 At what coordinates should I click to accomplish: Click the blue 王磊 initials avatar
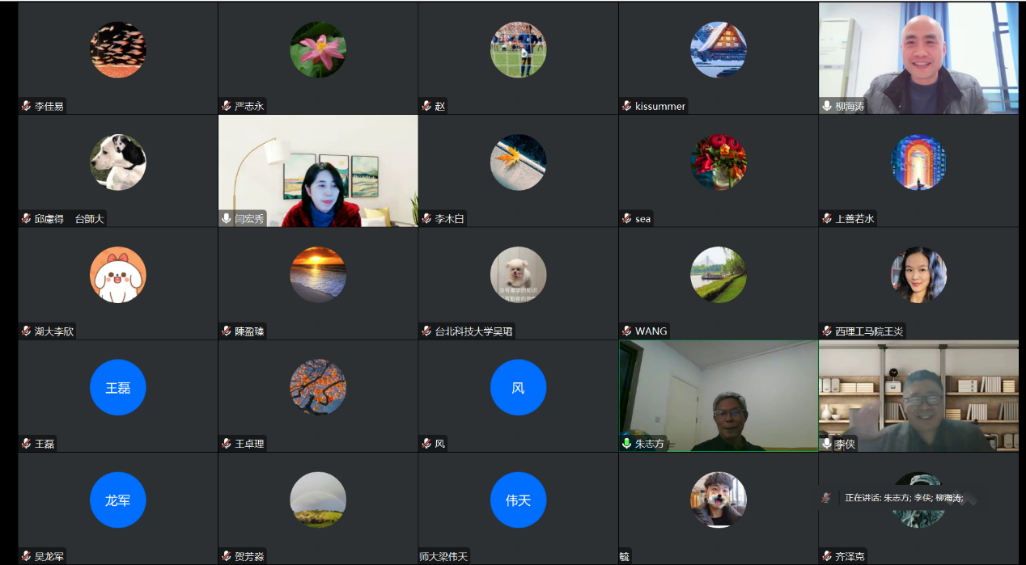[x=118, y=387]
